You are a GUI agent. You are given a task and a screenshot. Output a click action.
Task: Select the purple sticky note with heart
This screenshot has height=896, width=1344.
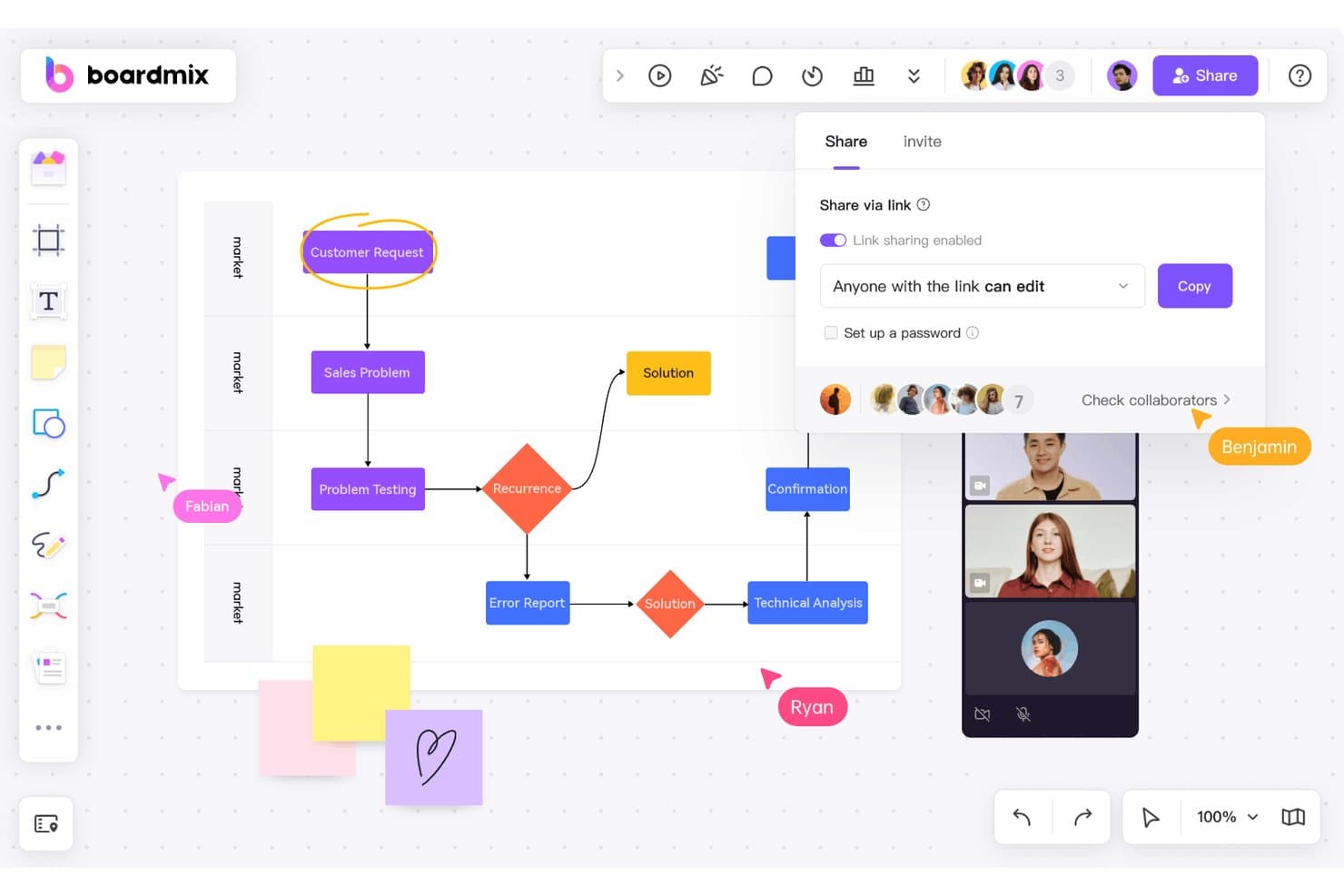434,758
